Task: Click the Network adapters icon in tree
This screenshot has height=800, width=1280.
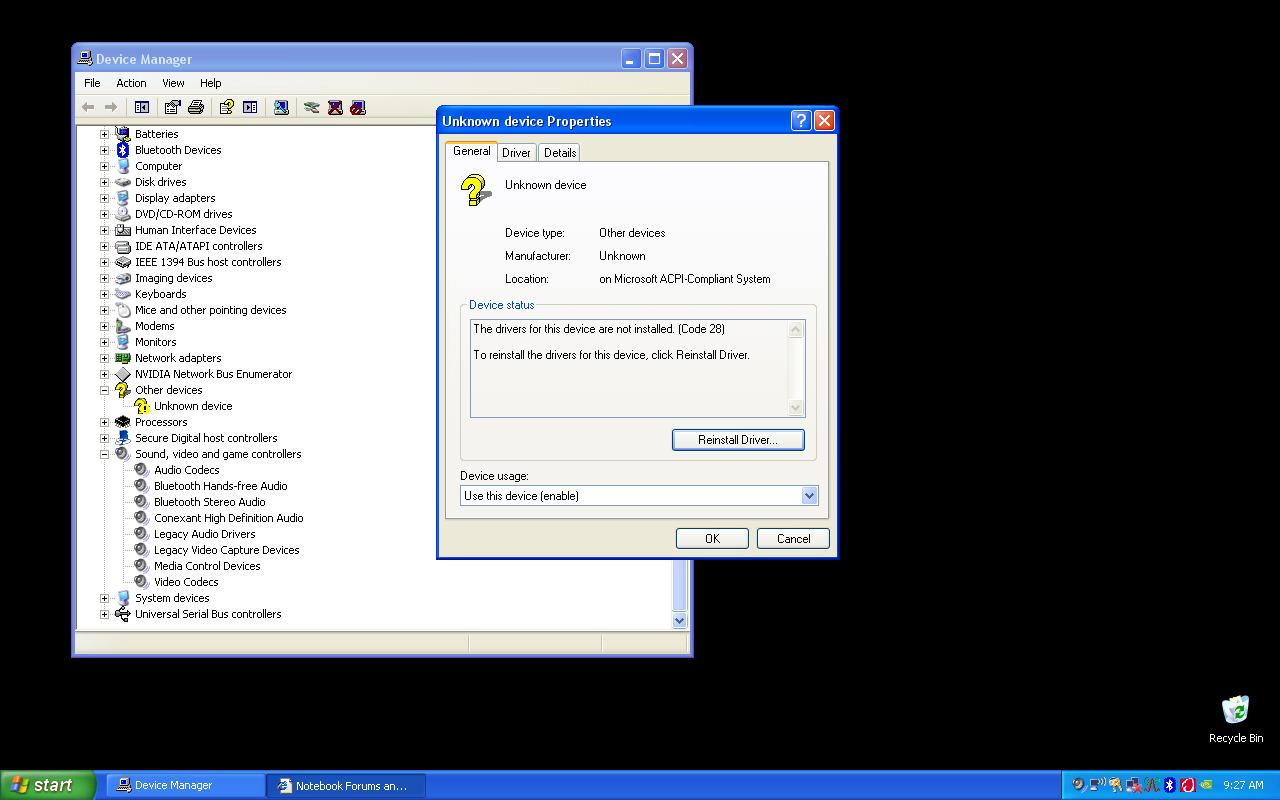Action: point(123,358)
